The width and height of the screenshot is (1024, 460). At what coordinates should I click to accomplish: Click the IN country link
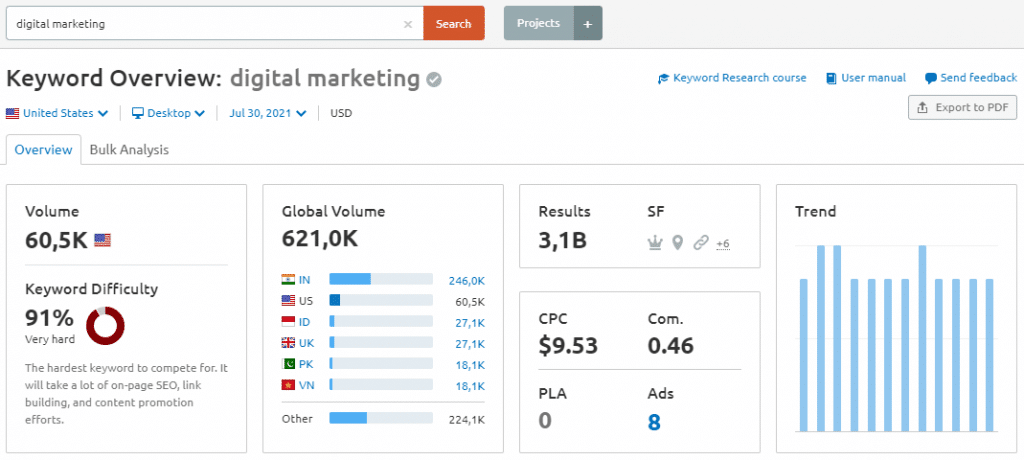click(305, 280)
